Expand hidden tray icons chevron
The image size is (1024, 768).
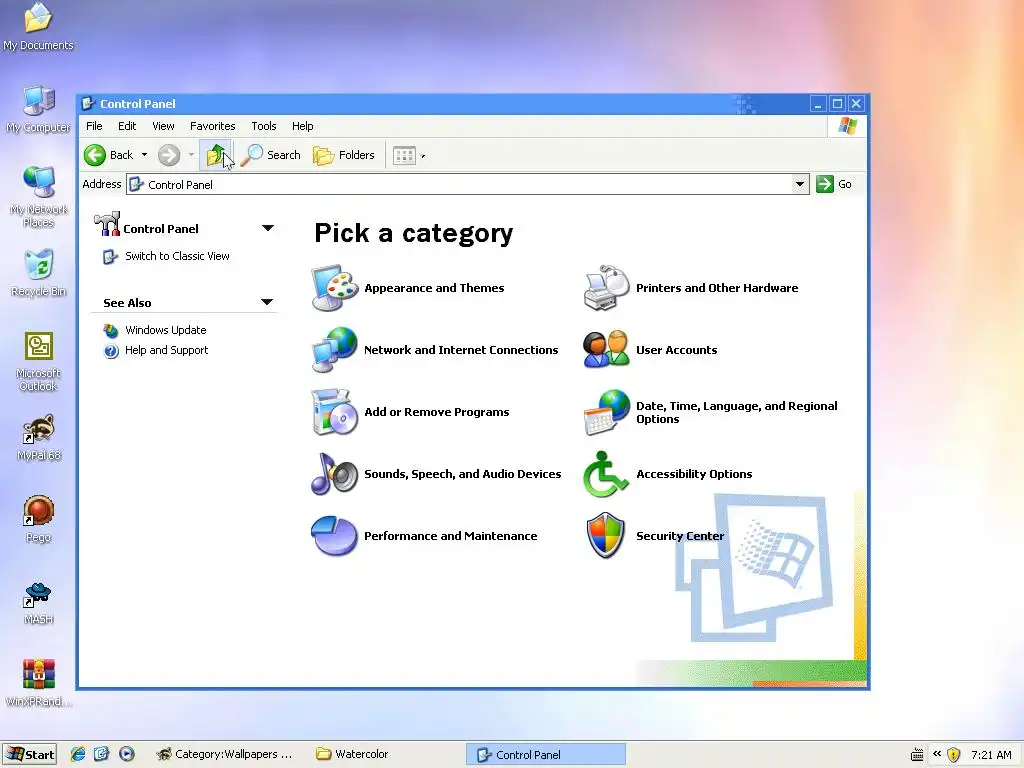coord(936,754)
